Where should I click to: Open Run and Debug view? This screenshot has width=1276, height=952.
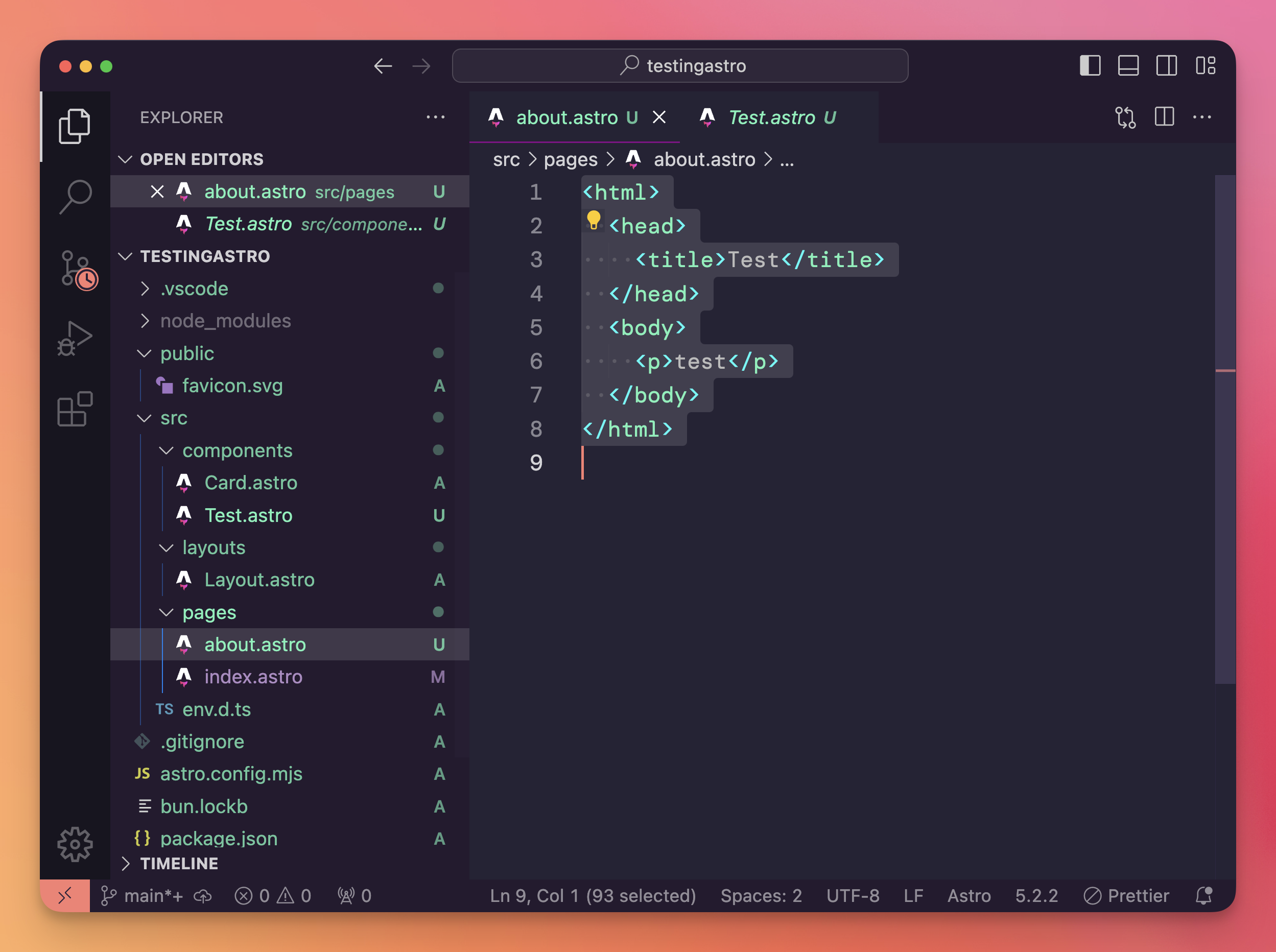[75, 339]
